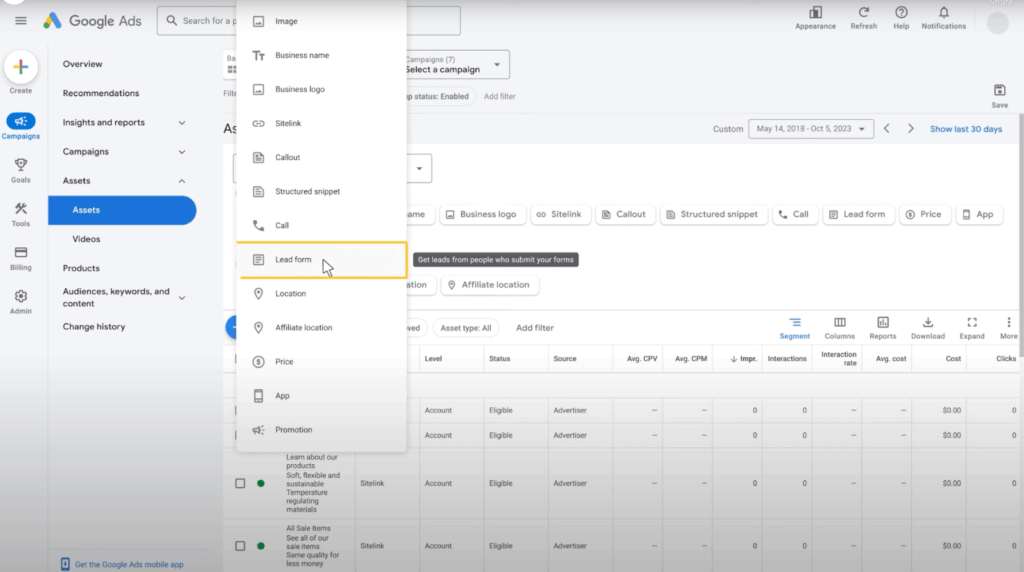Image resolution: width=1024 pixels, height=572 pixels.
Task: Open the date range dropdown
Action: 810,129
